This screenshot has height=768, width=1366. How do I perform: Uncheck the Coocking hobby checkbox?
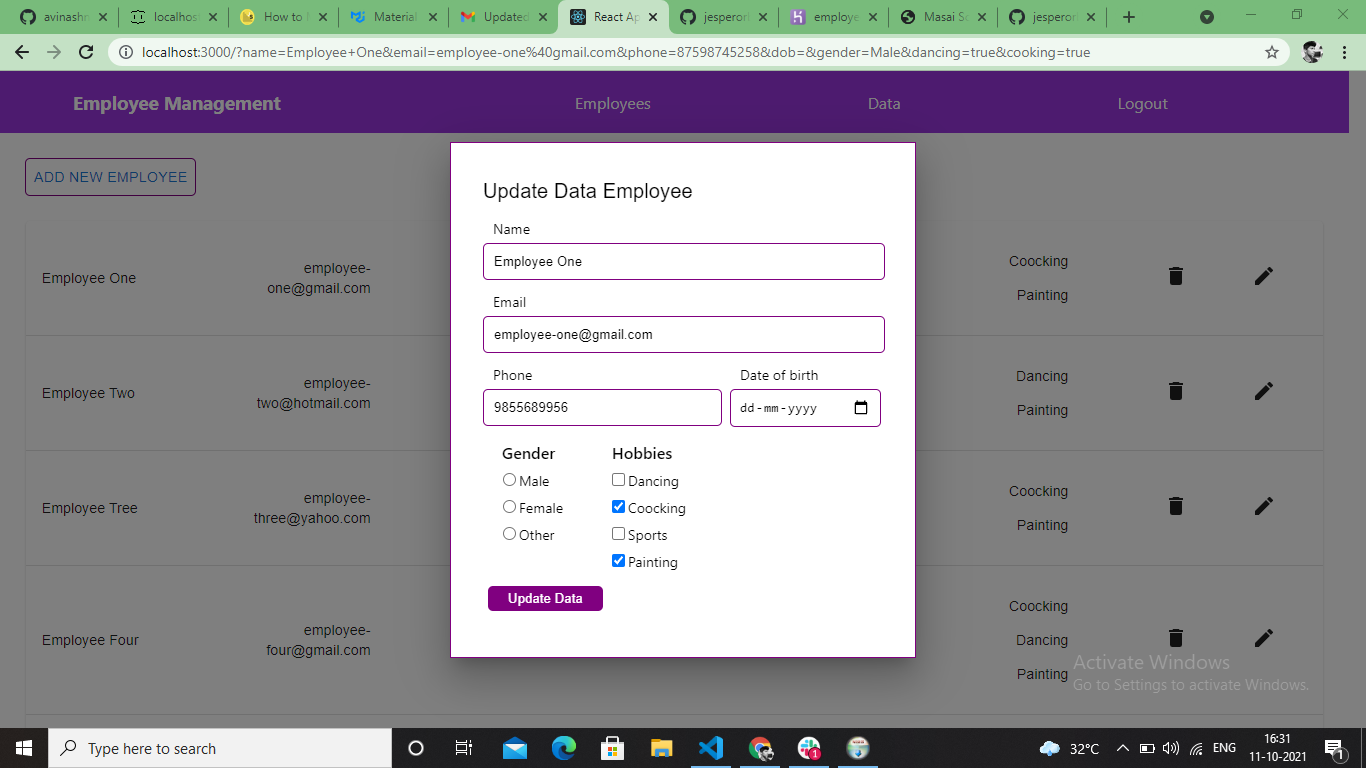click(618, 507)
